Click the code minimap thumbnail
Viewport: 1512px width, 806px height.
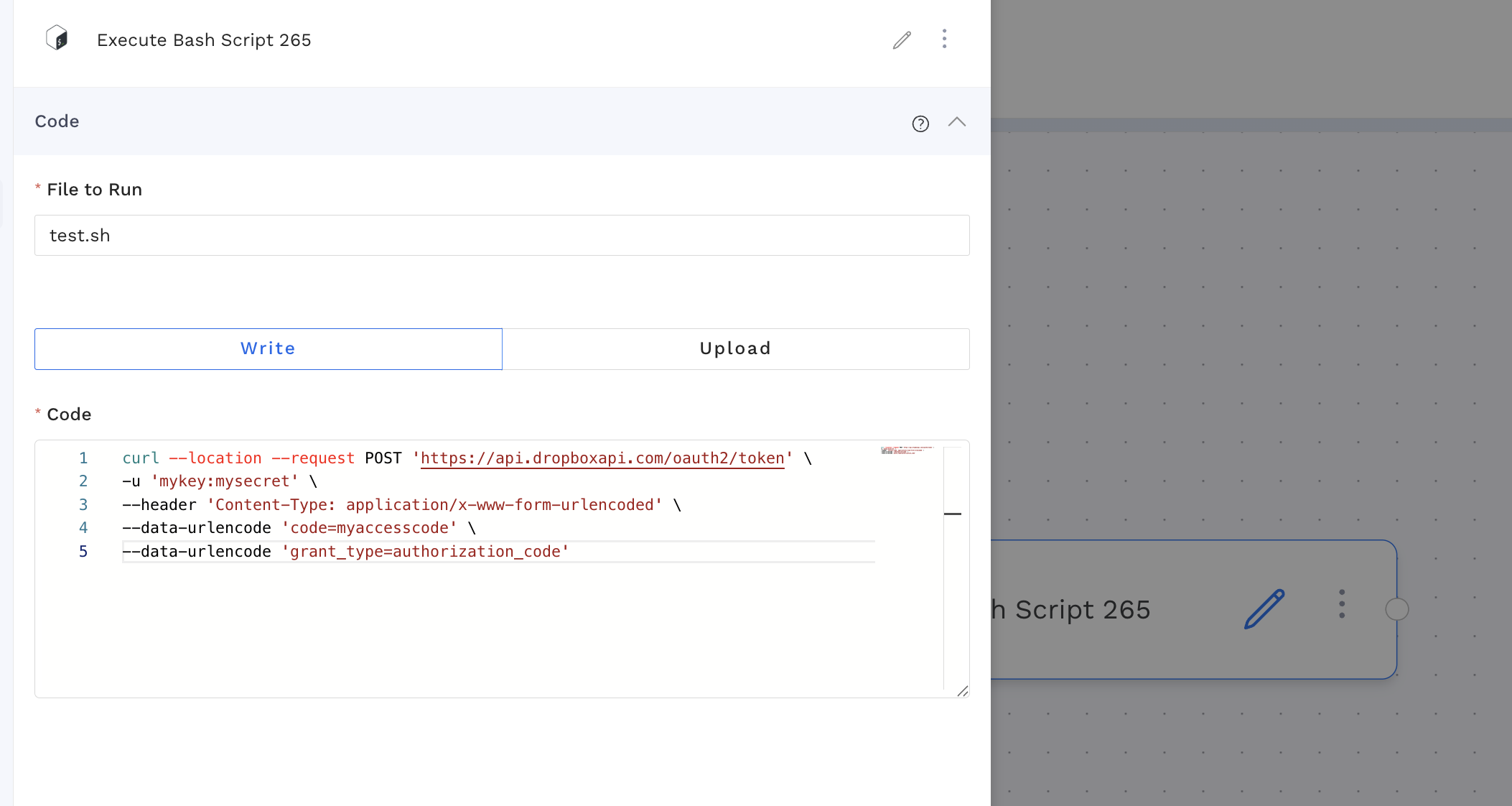pos(907,450)
